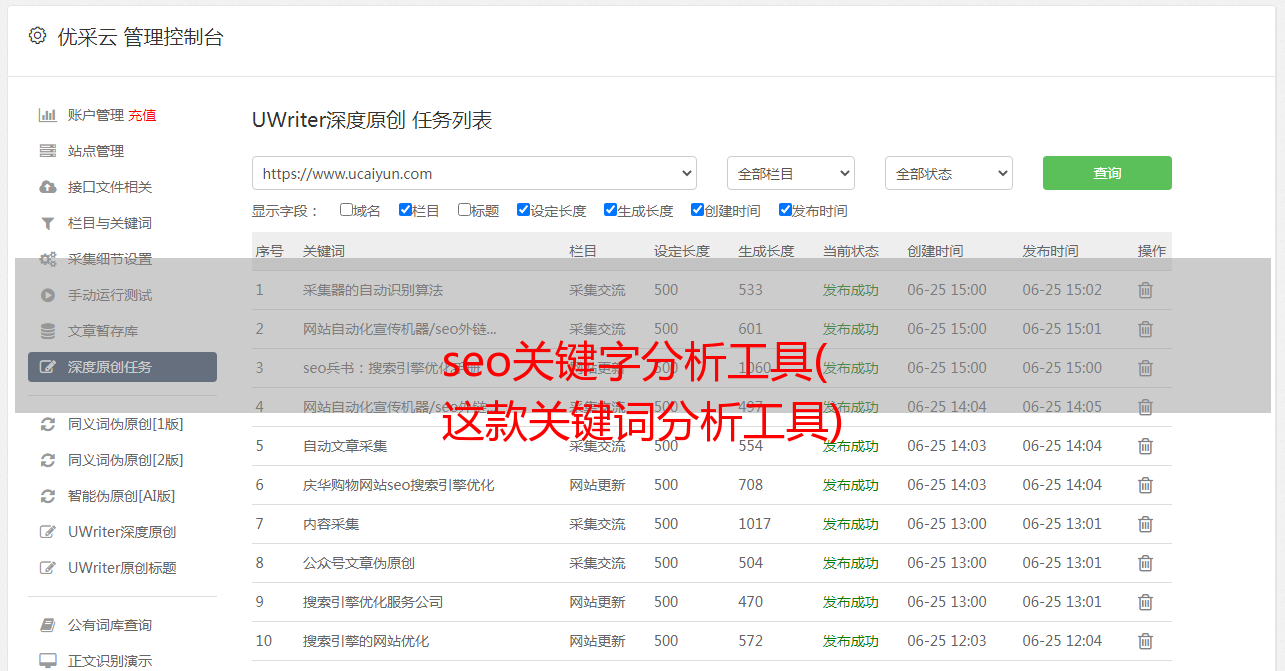Delete task 公众号文章伪原创 with trash icon
The height and width of the screenshot is (671, 1285).
(x=1146, y=563)
